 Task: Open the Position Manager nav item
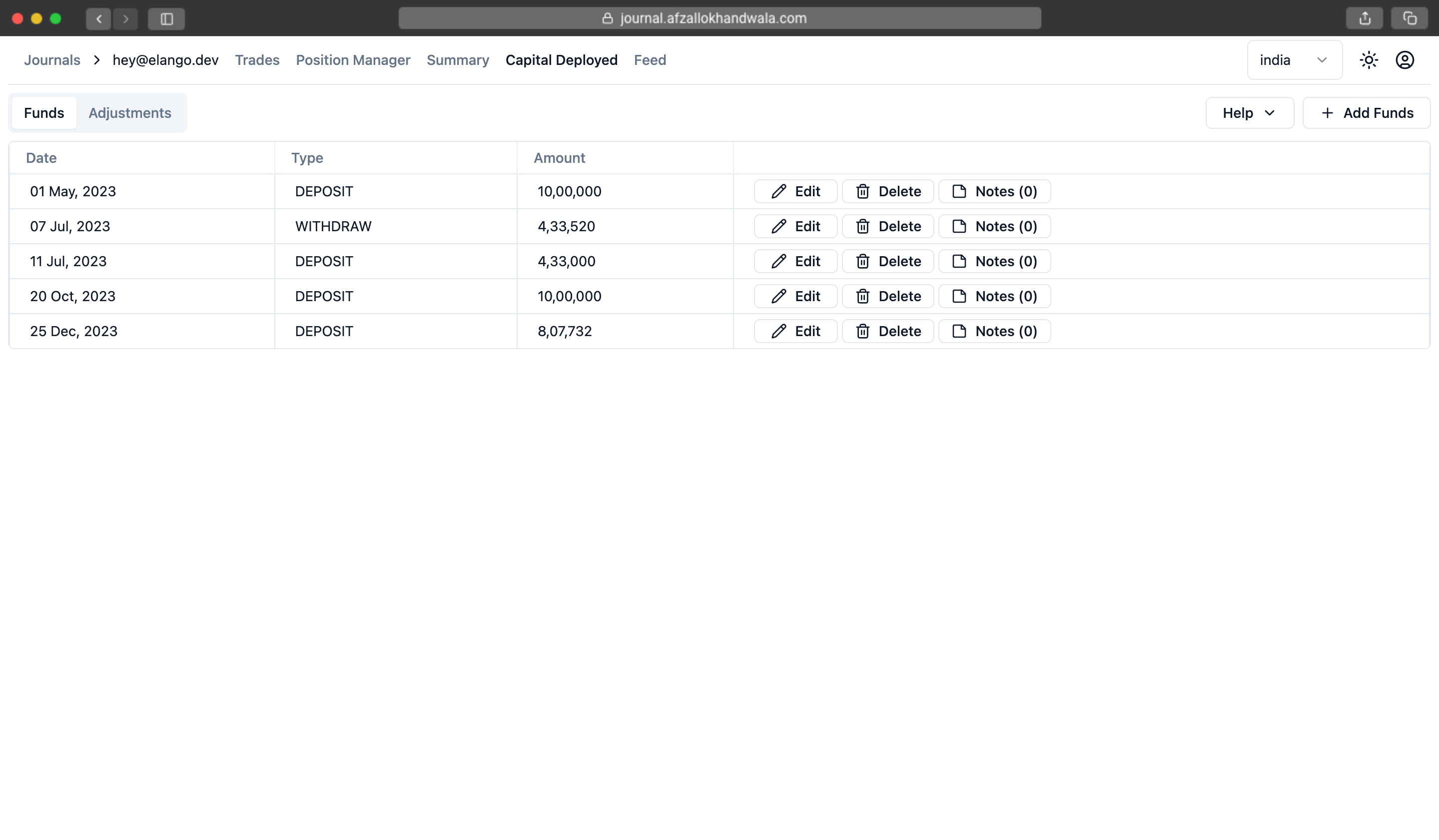coord(353,60)
